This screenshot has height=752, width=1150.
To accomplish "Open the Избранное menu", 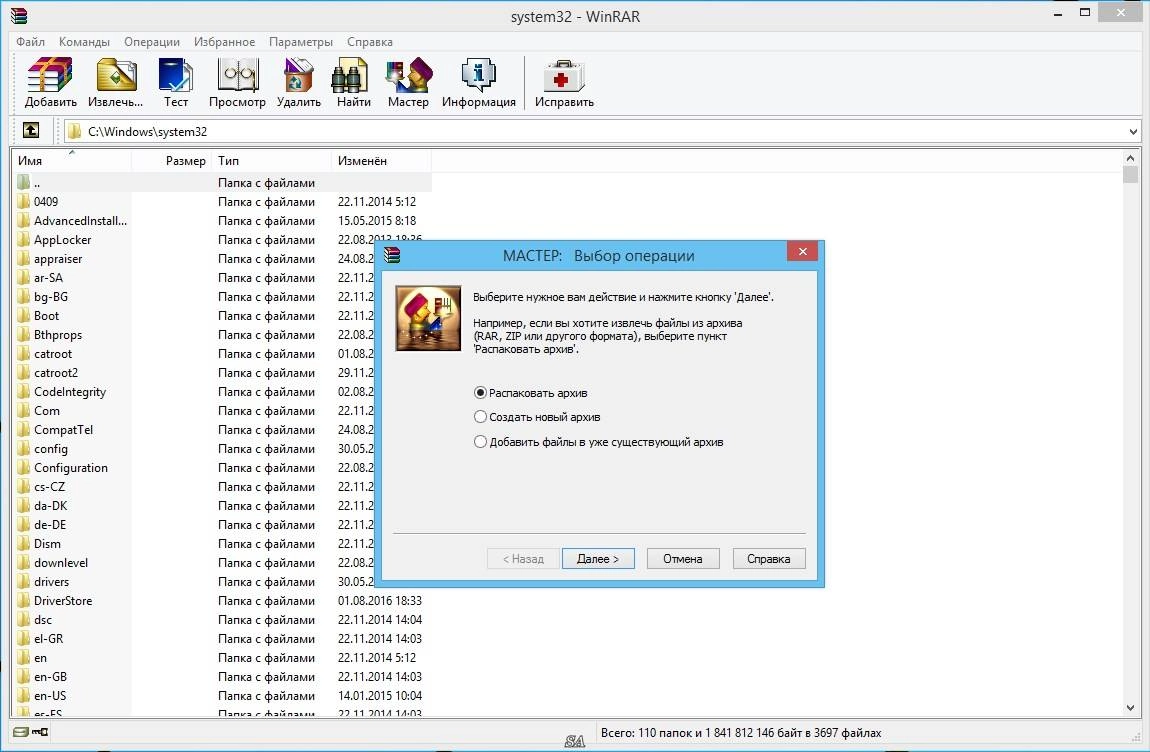I will tap(224, 42).
